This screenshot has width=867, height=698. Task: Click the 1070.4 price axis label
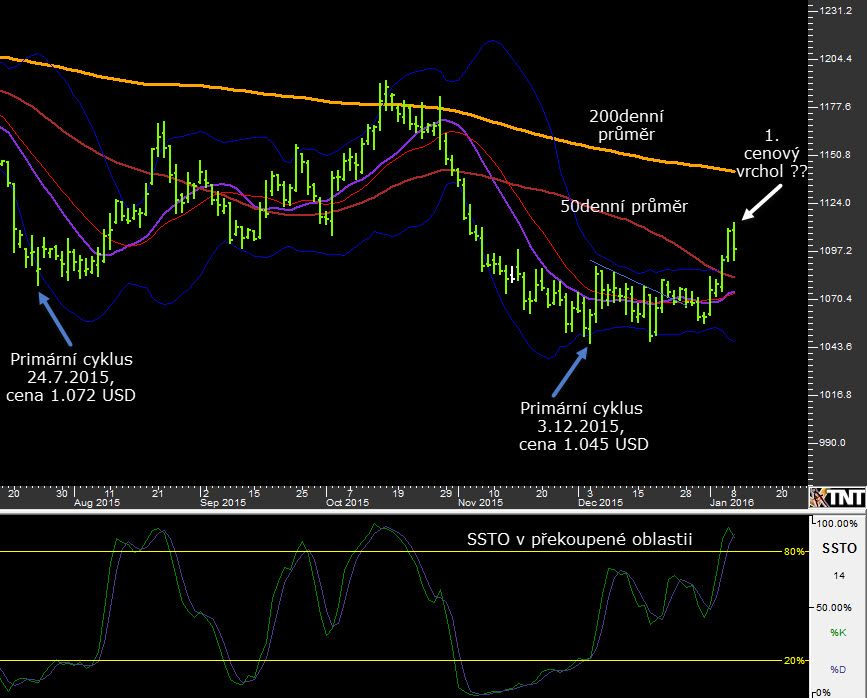836,299
